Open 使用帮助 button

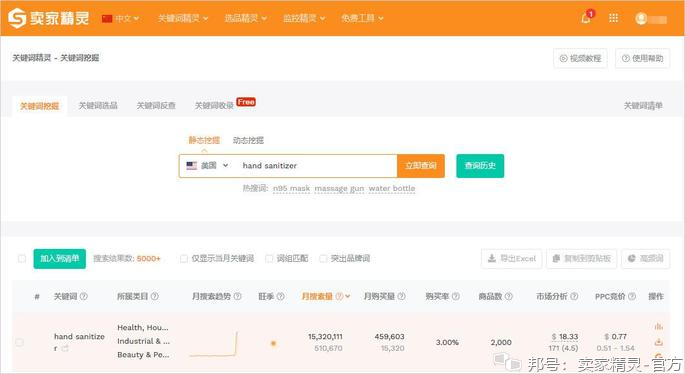643,58
